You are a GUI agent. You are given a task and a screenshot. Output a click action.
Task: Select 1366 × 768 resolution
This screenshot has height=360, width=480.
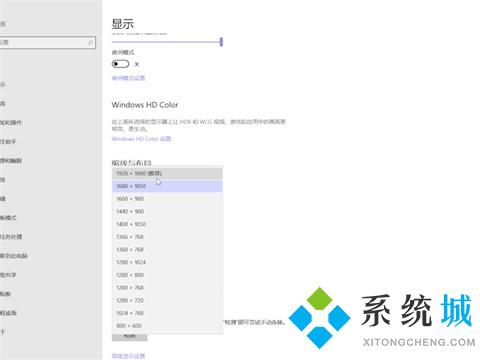[x=167, y=237]
